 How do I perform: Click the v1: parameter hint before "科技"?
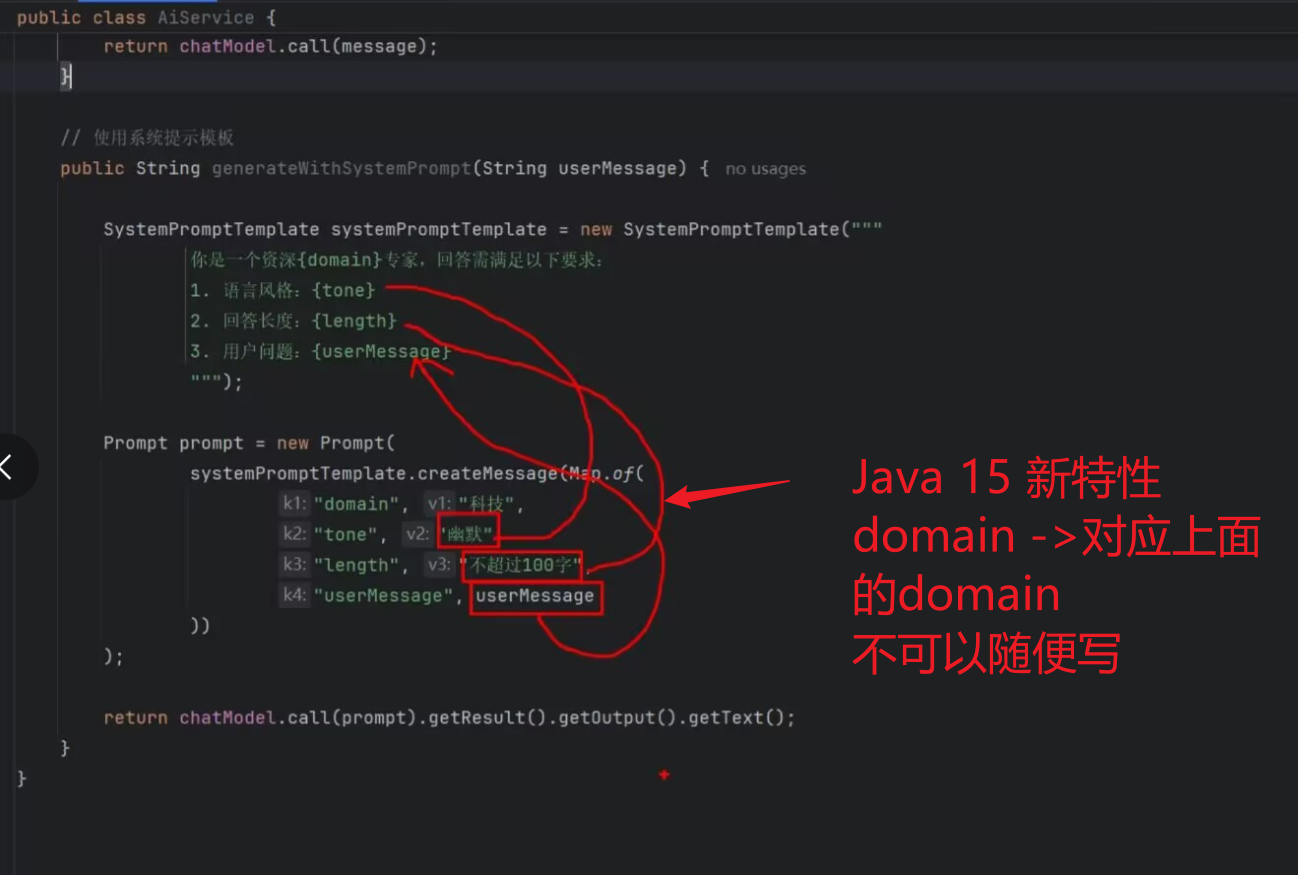coord(439,504)
